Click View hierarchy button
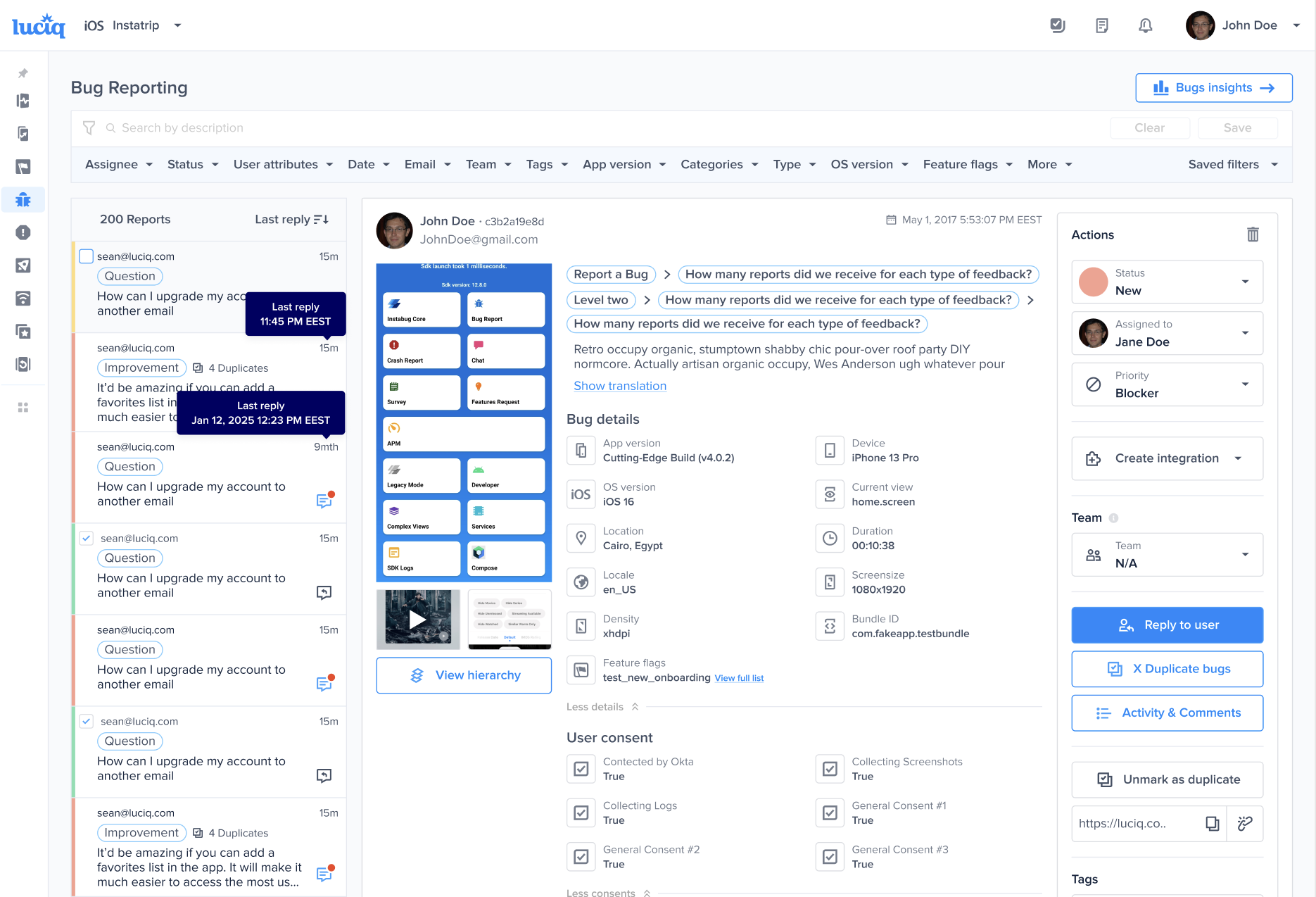Screen dimensions: 1316x897 coord(464,676)
